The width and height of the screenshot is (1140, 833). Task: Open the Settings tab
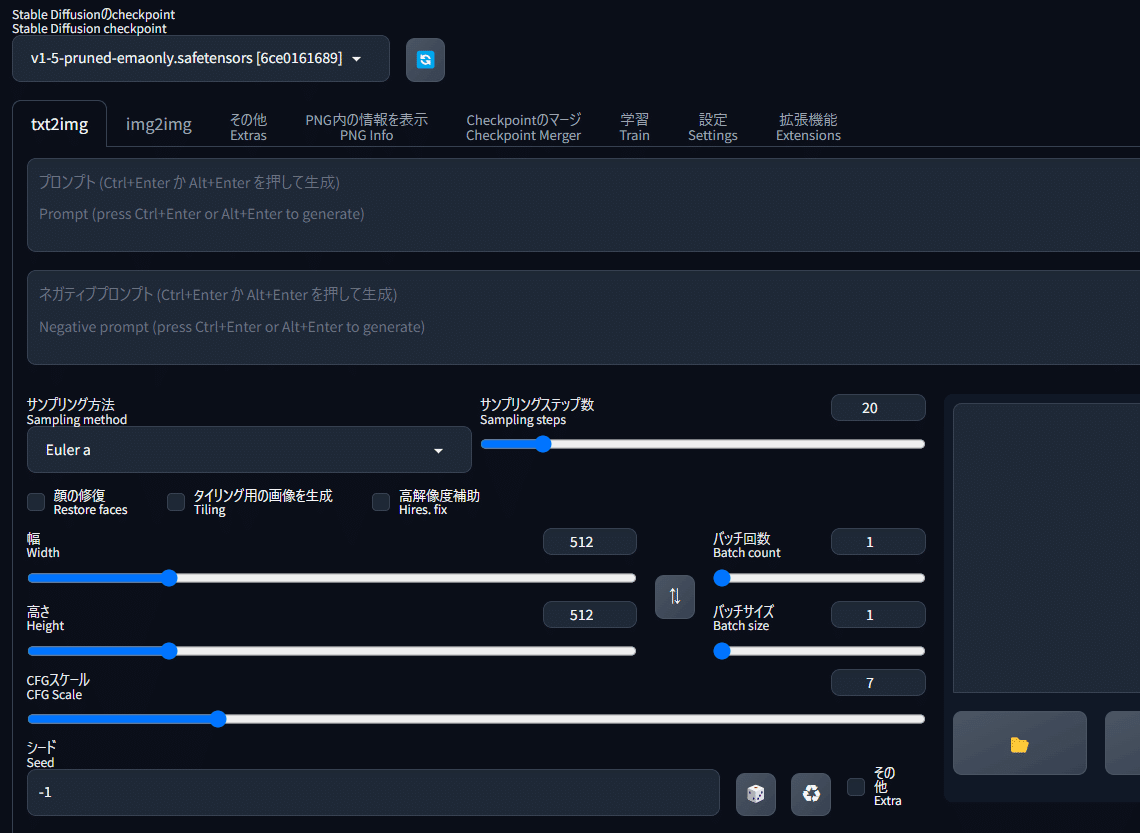click(x=712, y=127)
